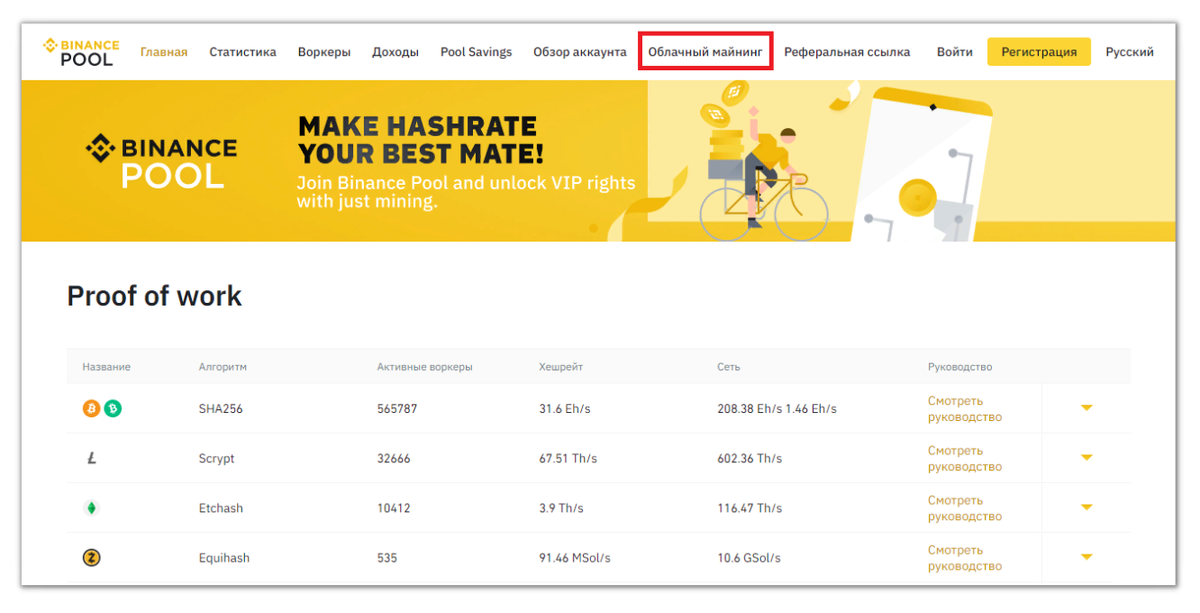Click the Make Hashrate promo banner
The image size is (1200, 613).
598,161
